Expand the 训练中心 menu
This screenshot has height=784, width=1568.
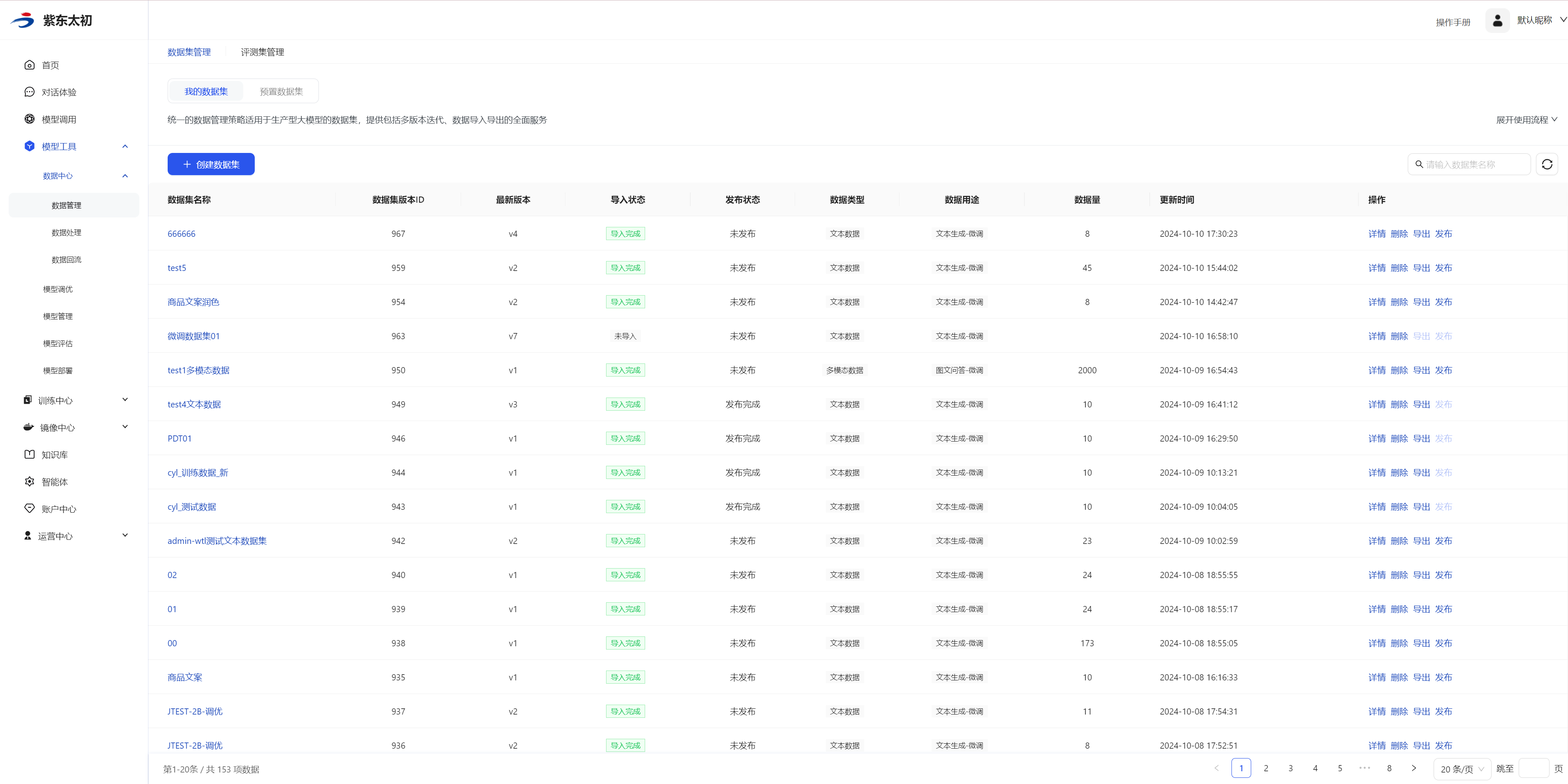[125, 400]
